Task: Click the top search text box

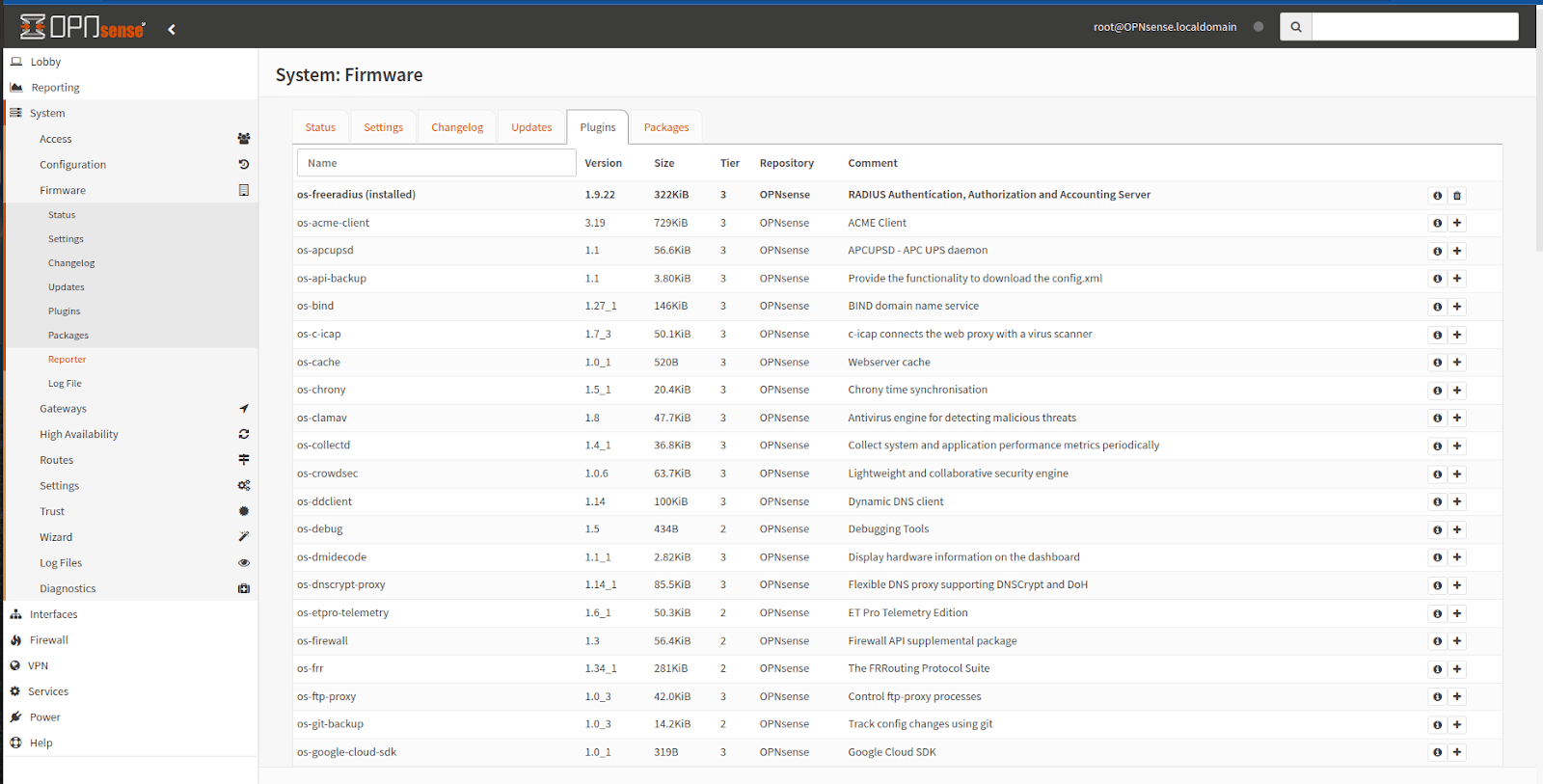Action: coord(1415,27)
